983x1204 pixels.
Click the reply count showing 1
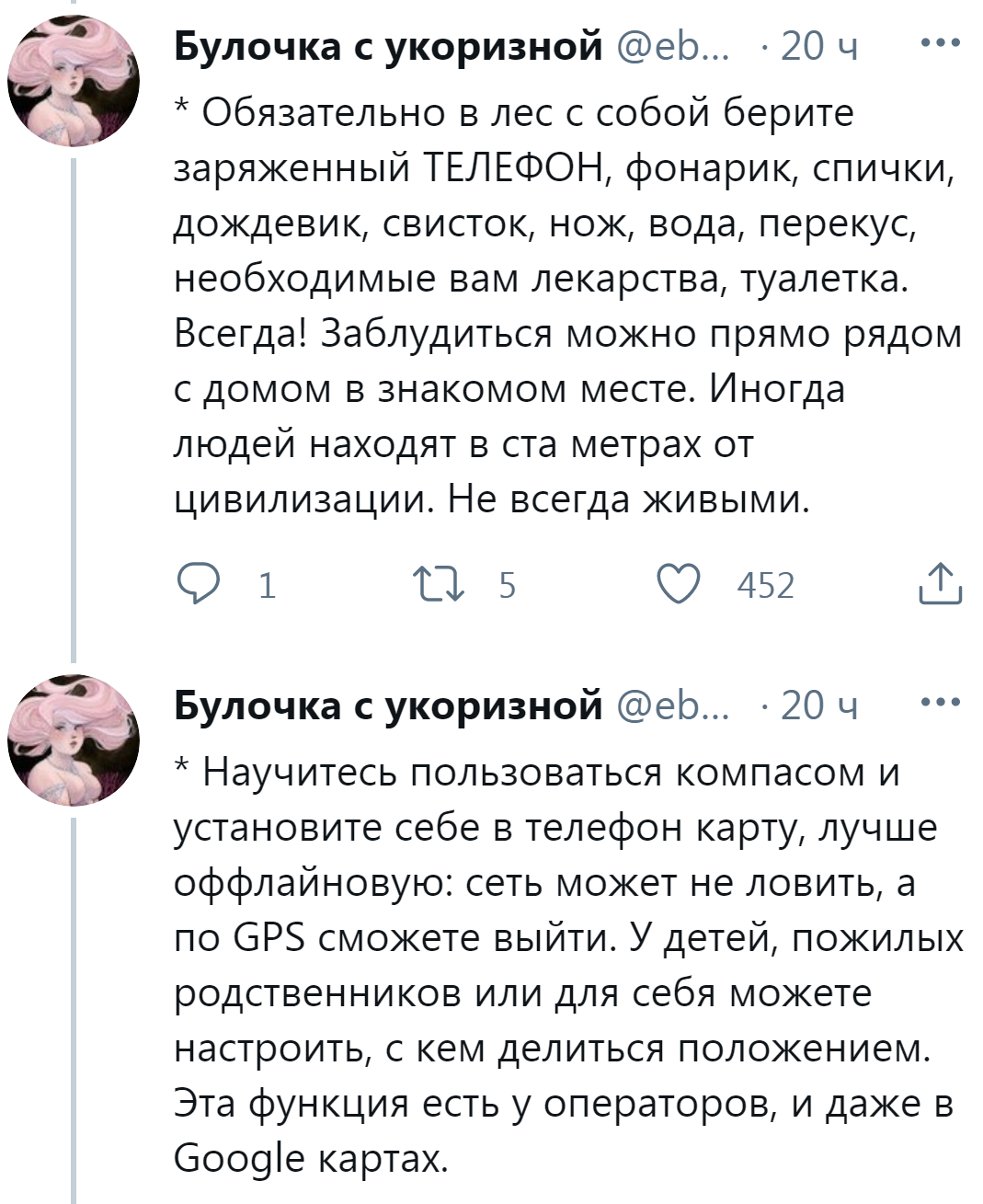[x=267, y=586]
